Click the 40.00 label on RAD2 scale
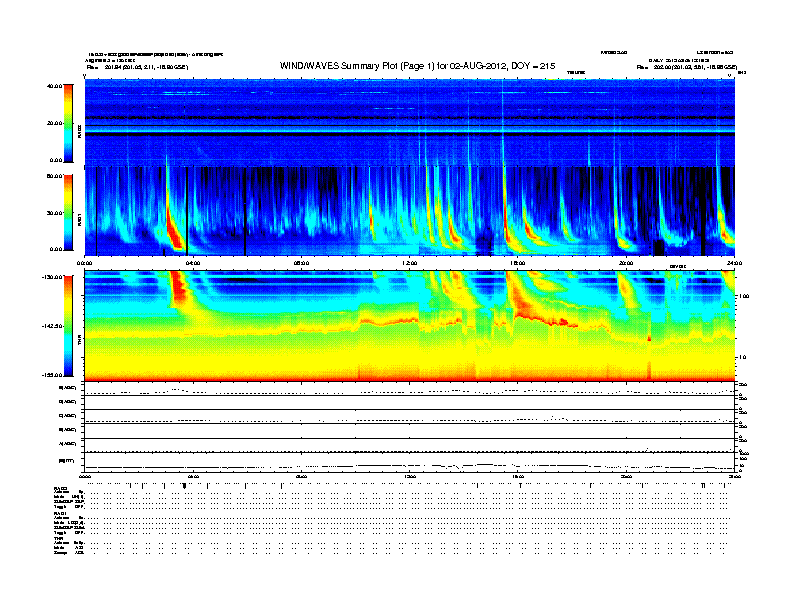The height and width of the screenshot is (612, 792). (54, 86)
